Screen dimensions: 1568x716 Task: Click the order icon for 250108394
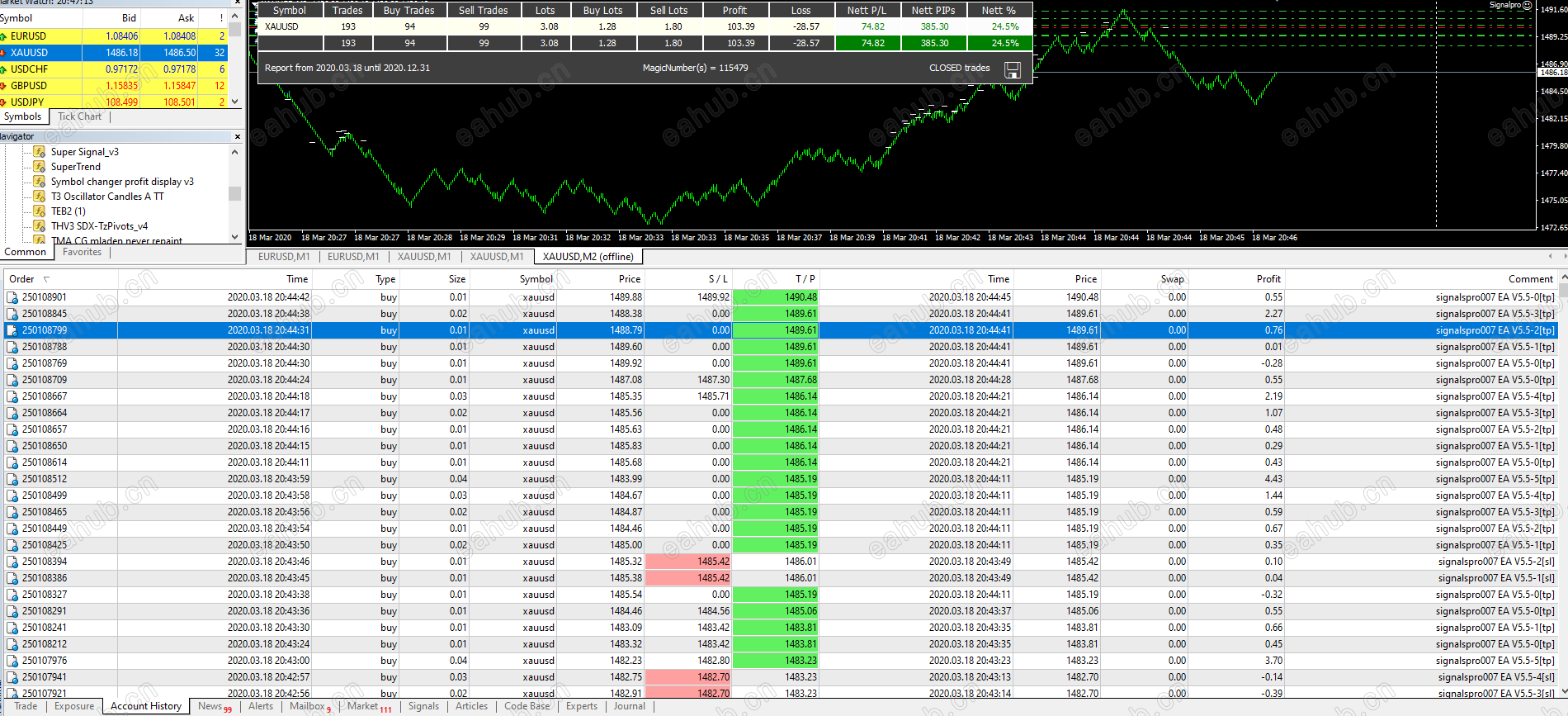pos(12,562)
